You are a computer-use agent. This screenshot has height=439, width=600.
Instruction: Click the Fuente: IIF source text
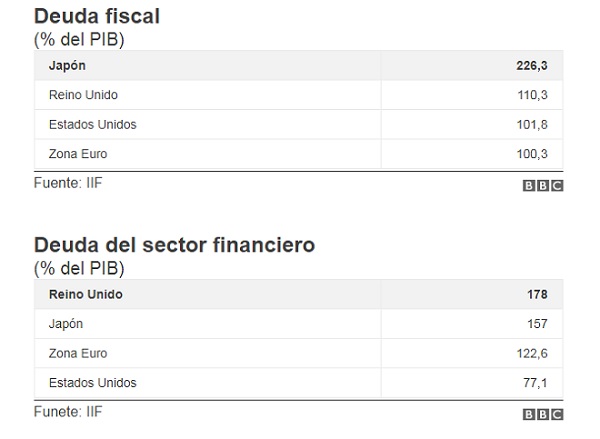68,183
